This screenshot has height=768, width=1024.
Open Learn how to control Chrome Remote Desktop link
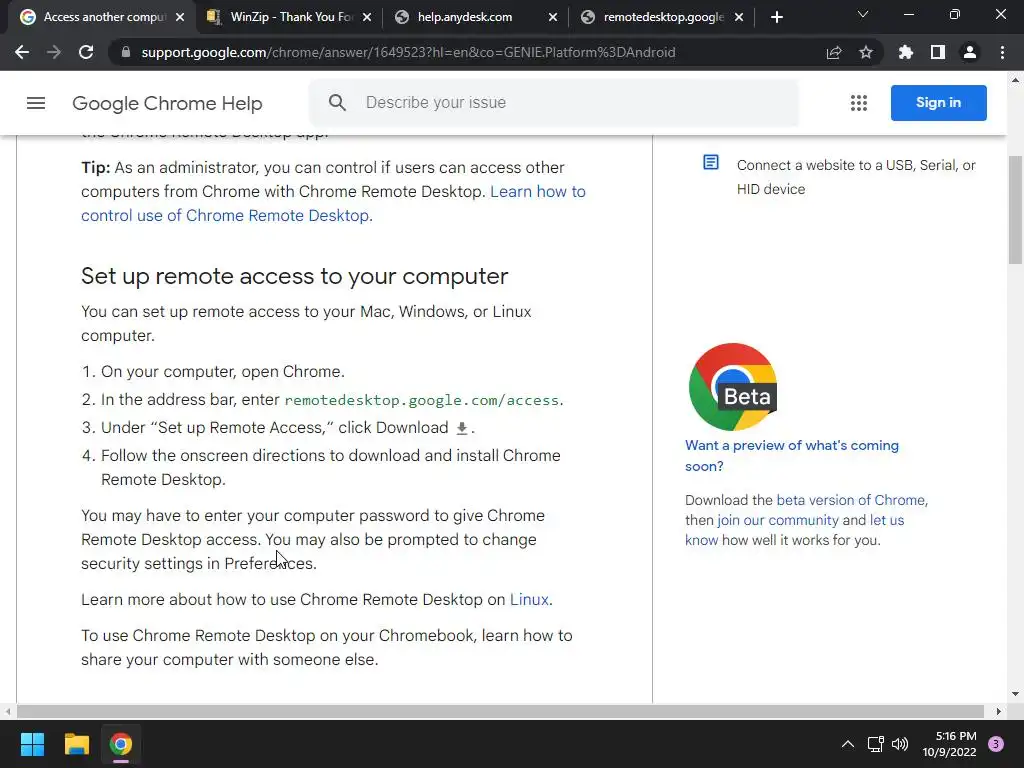click(x=333, y=203)
